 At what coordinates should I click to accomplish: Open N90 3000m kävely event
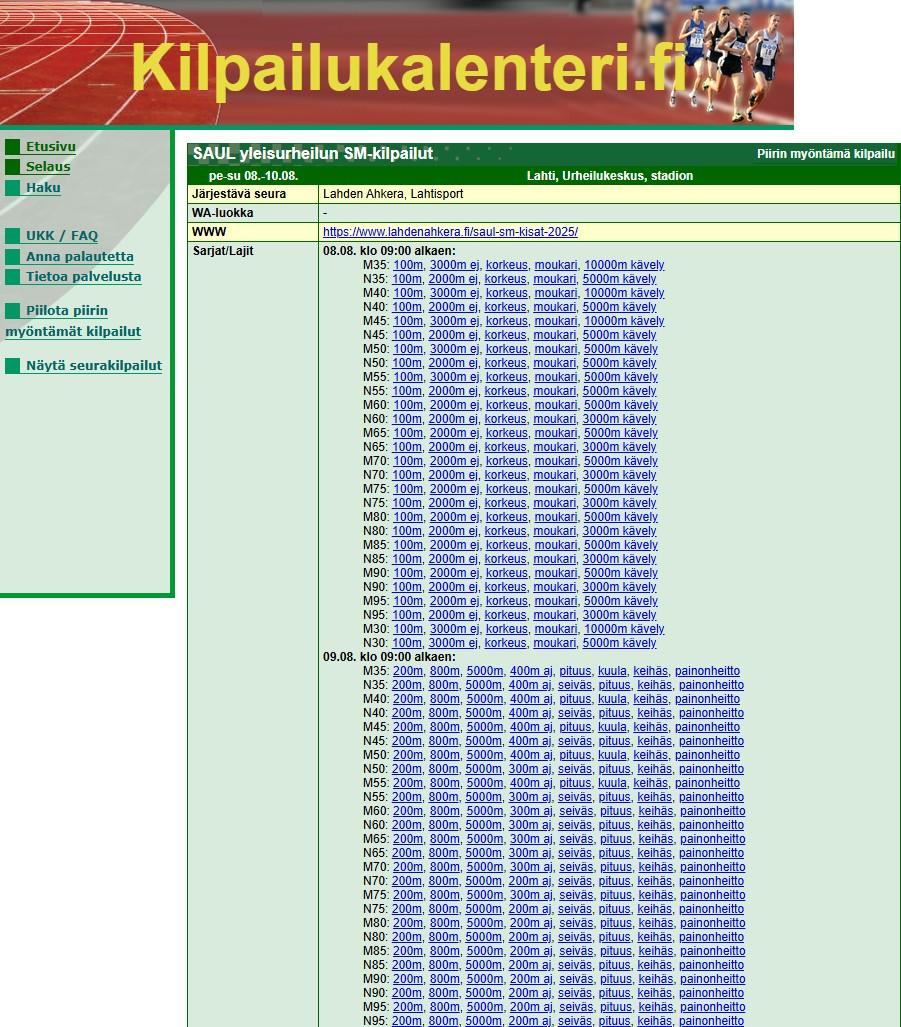click(x=619, y=587)
